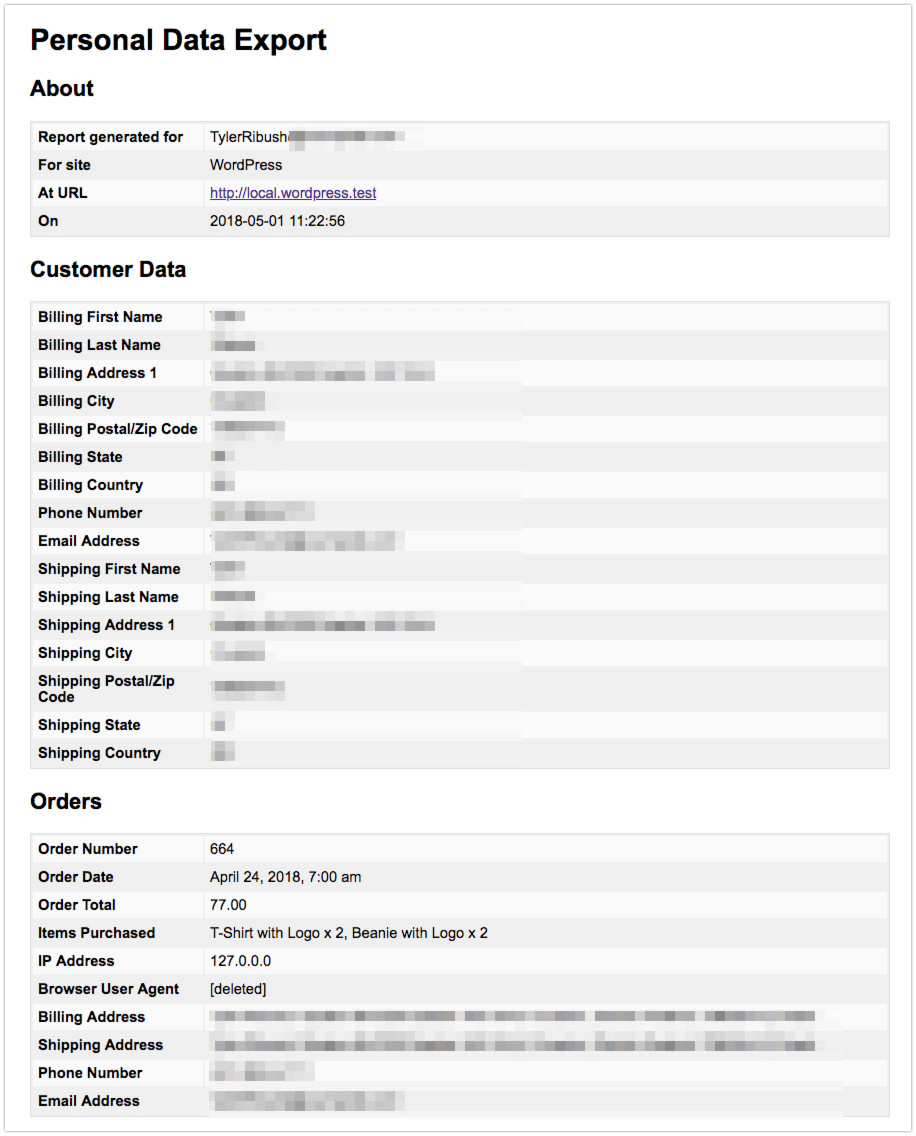Click the Customer Data section heading

108,270
